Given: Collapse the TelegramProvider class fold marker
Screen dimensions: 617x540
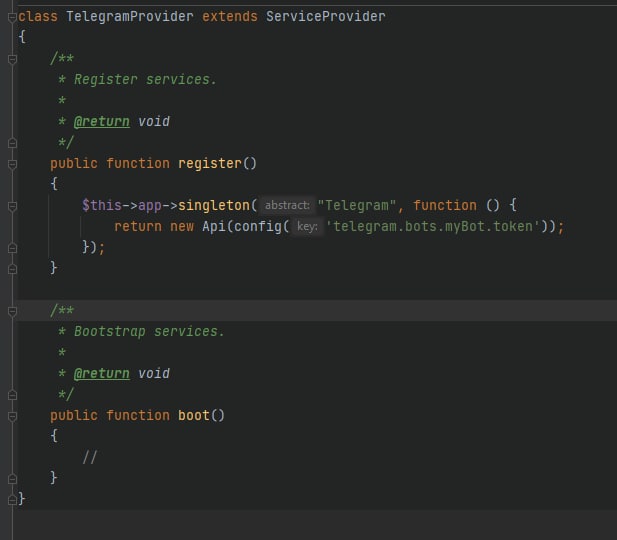Looking at the screenshot, I should click(x=12, y=17).
